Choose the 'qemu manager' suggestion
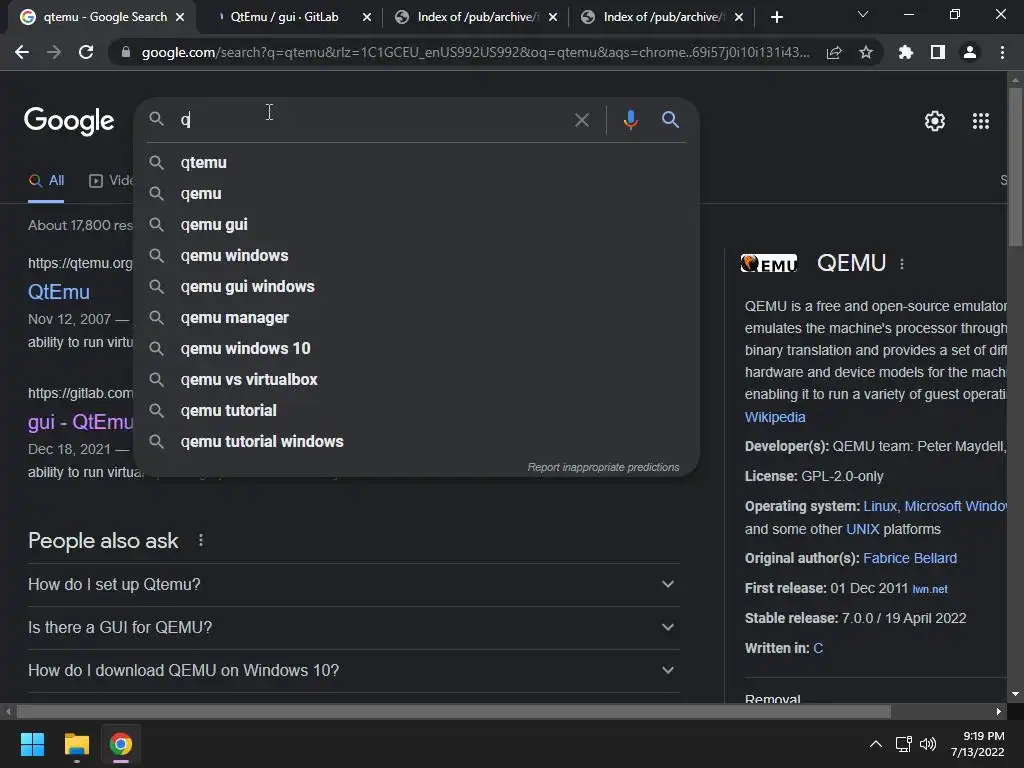 [x=417, y=317]
